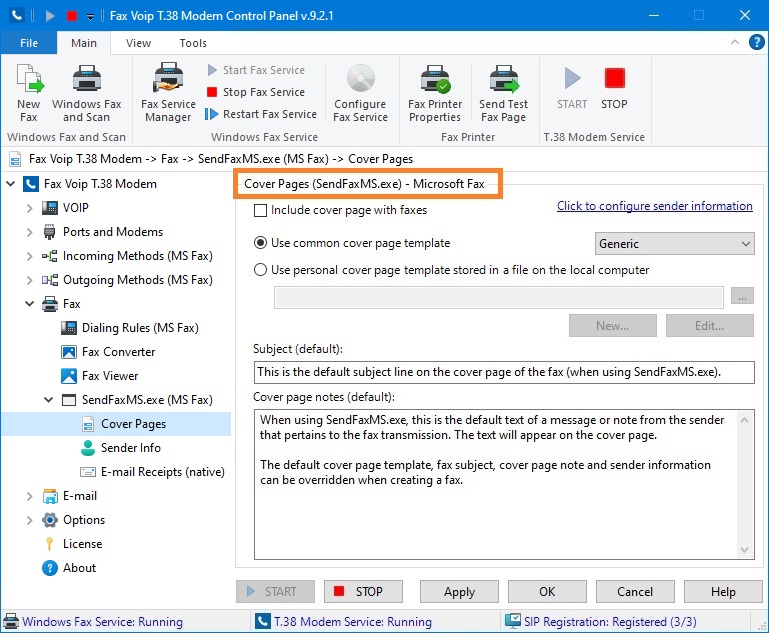The image size is (769, 633).
Task: Click inside the Cover page notes text area
Action: pos(495,484)
